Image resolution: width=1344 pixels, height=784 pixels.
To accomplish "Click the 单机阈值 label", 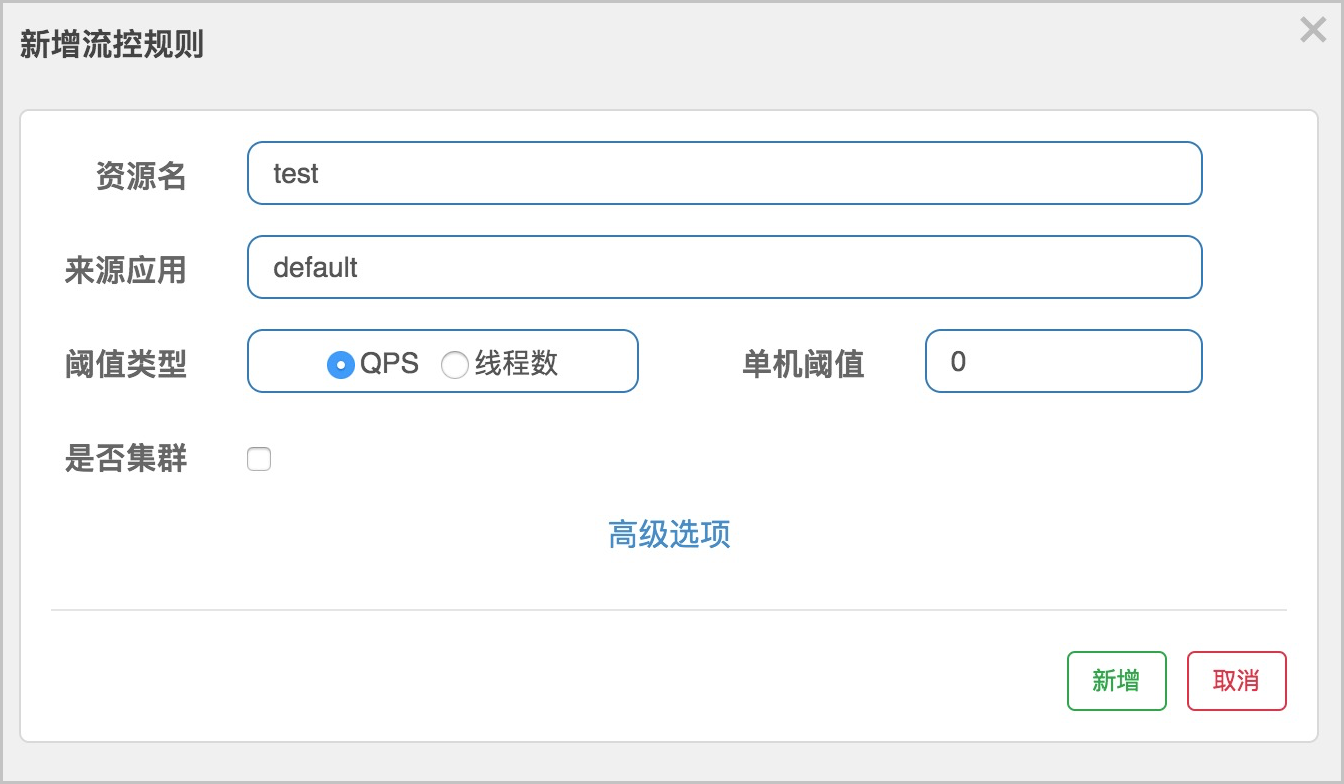I will pyautogui.click(x=803, y=364).
